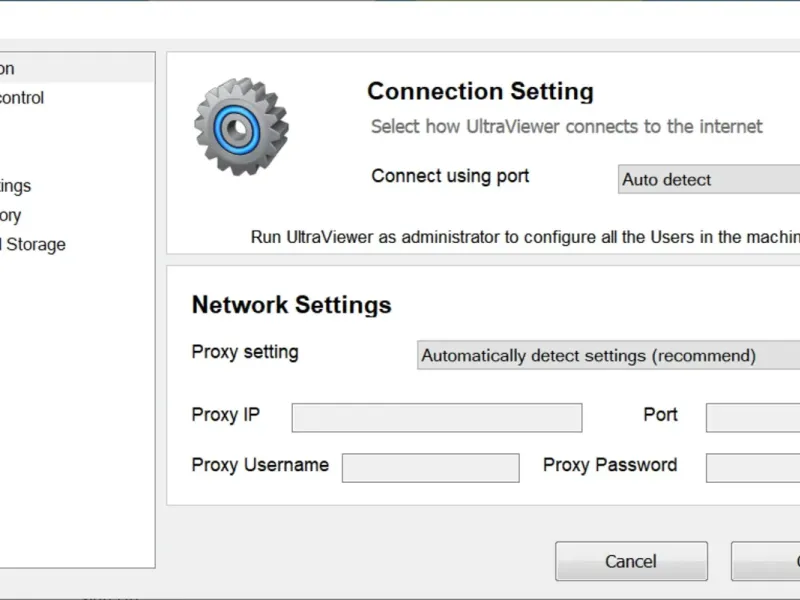
Task: Click the Network Settings heading
Action: (x=291, y=305)
